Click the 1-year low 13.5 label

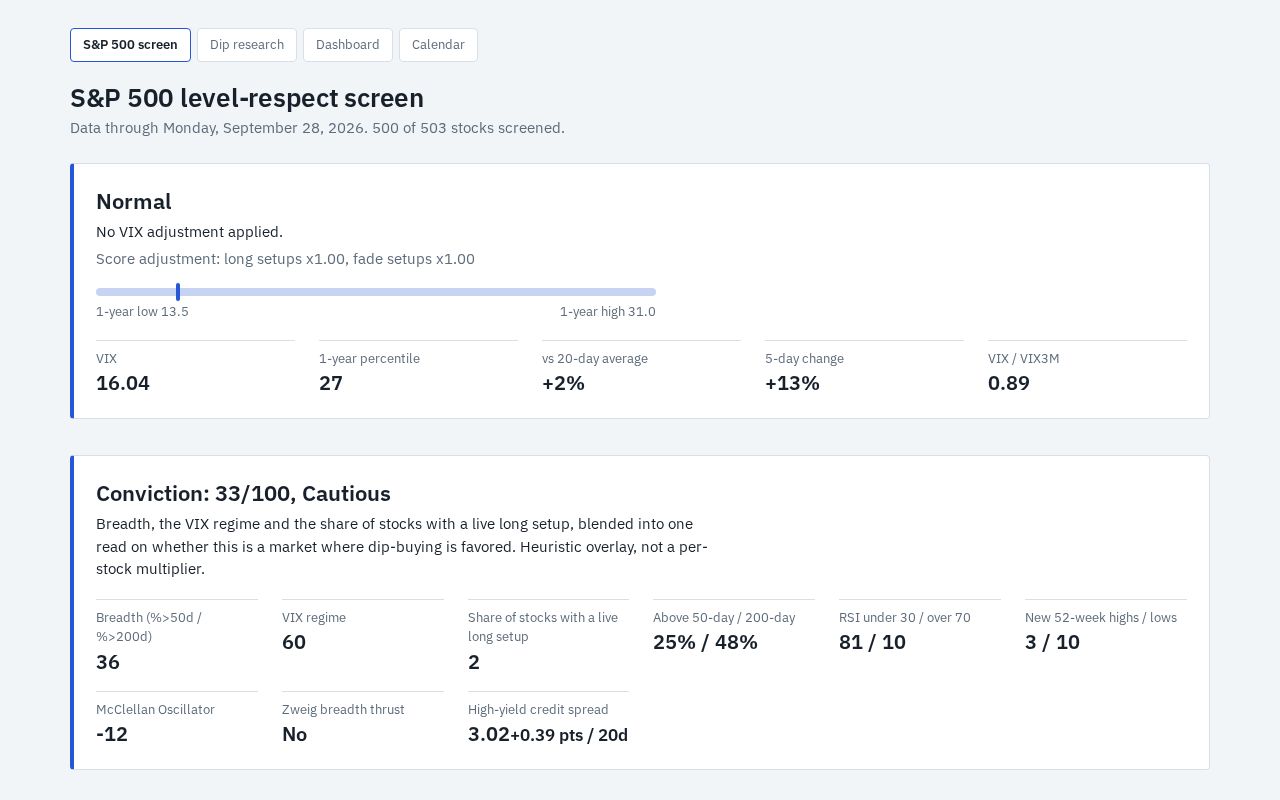pyautogui.click(x=142, y=312)
